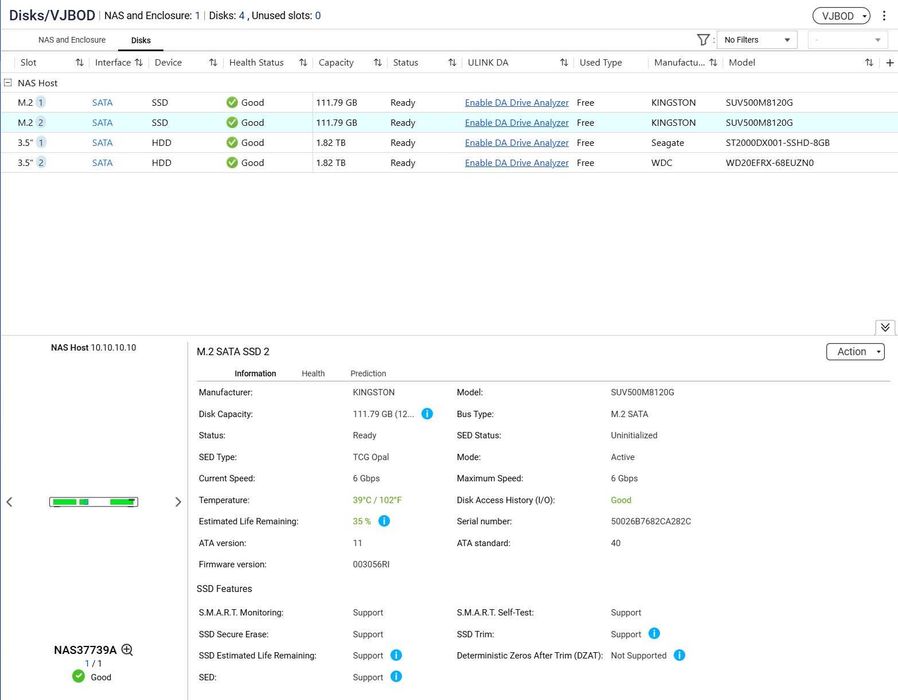The height and width of the screenshot is (700, 898).
Task: Open the VJBOD dropdown
Action: coord(841,16)
